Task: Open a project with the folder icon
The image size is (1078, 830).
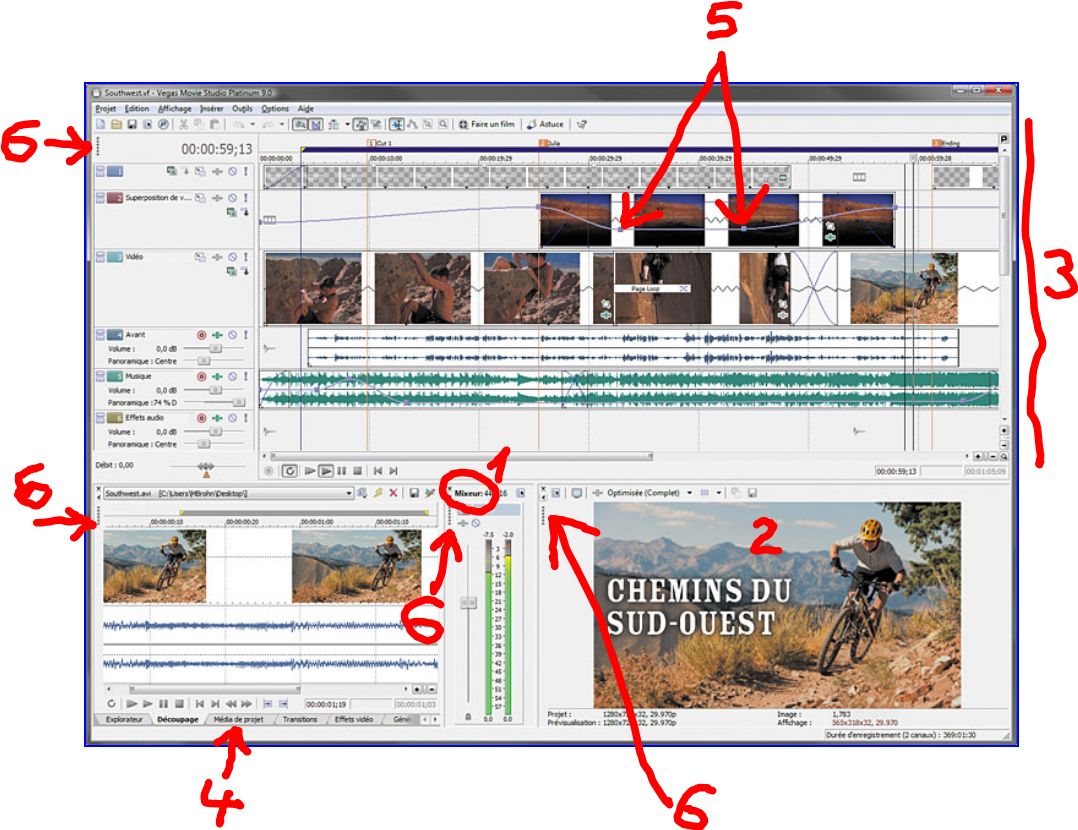Action: coord(116,124)
